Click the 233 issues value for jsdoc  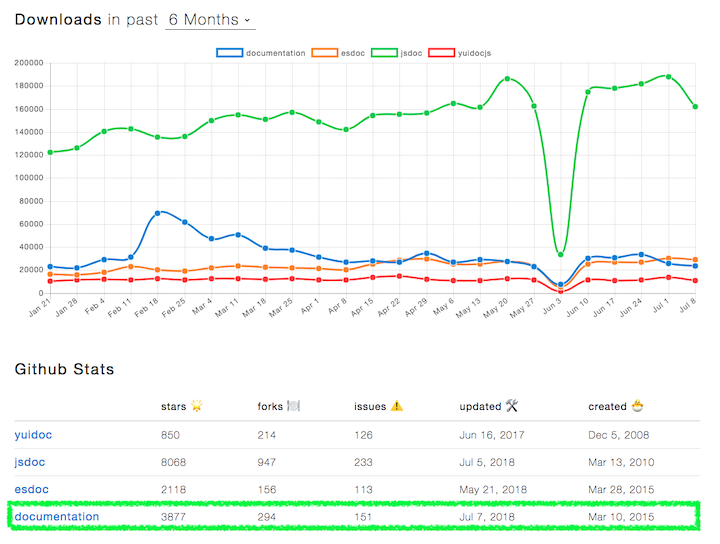[363, 462]
